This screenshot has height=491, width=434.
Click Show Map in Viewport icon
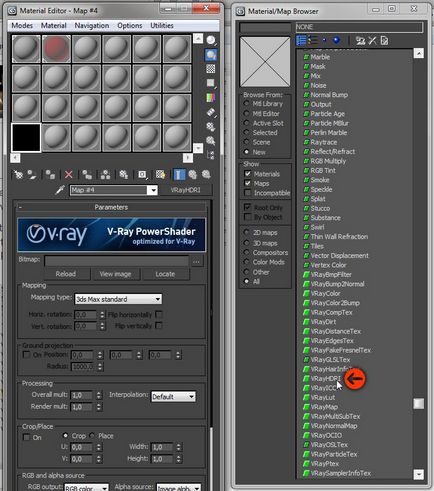click(161, 174)
